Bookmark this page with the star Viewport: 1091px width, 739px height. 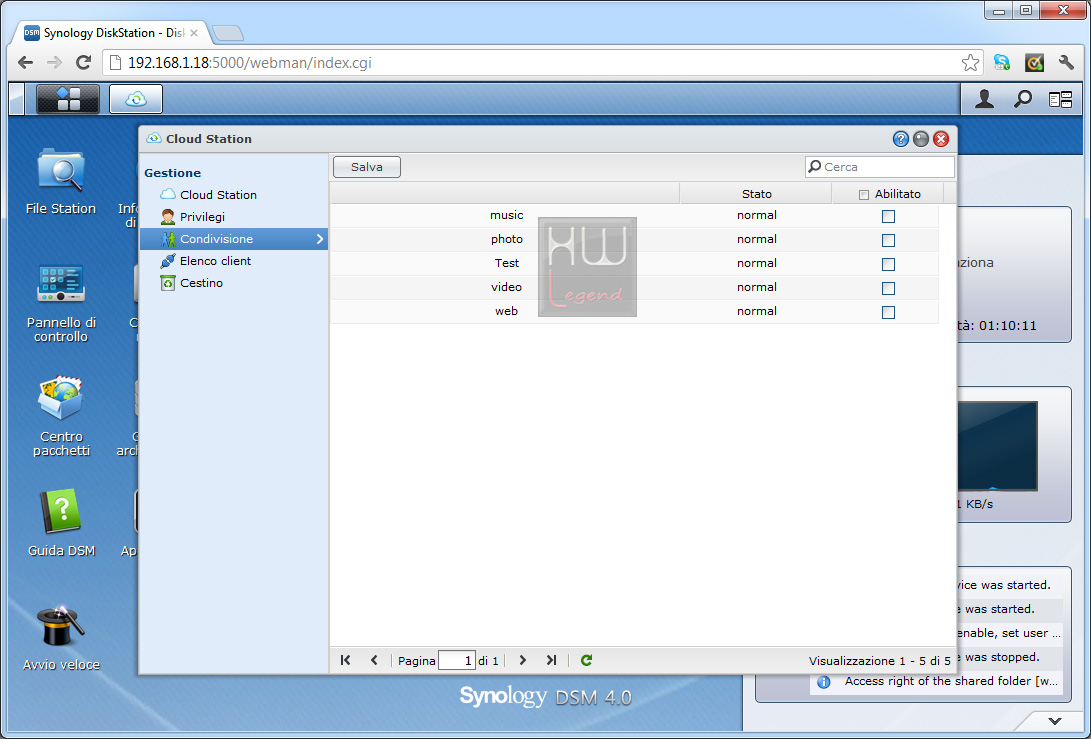[x=970, y=63]
